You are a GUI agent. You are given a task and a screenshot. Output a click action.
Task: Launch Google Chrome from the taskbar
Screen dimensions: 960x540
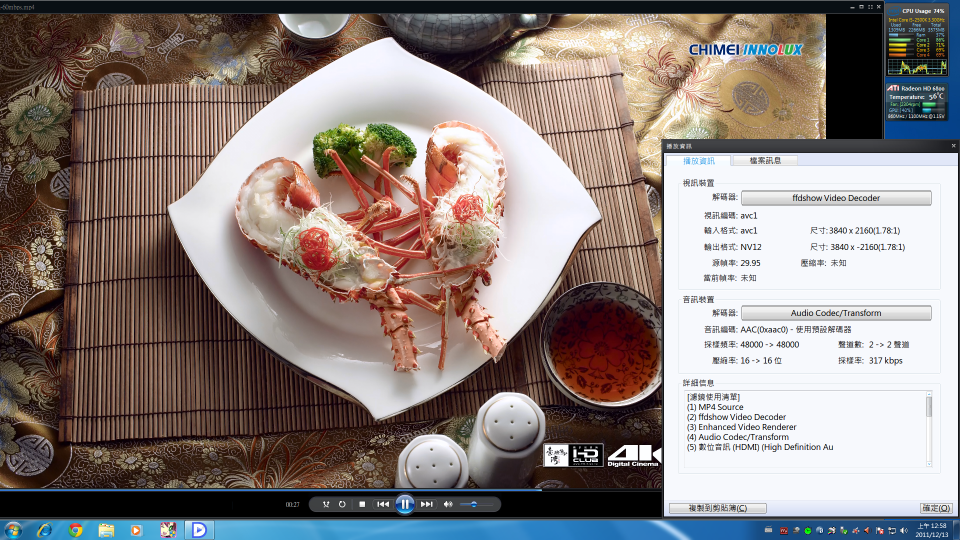76,529
